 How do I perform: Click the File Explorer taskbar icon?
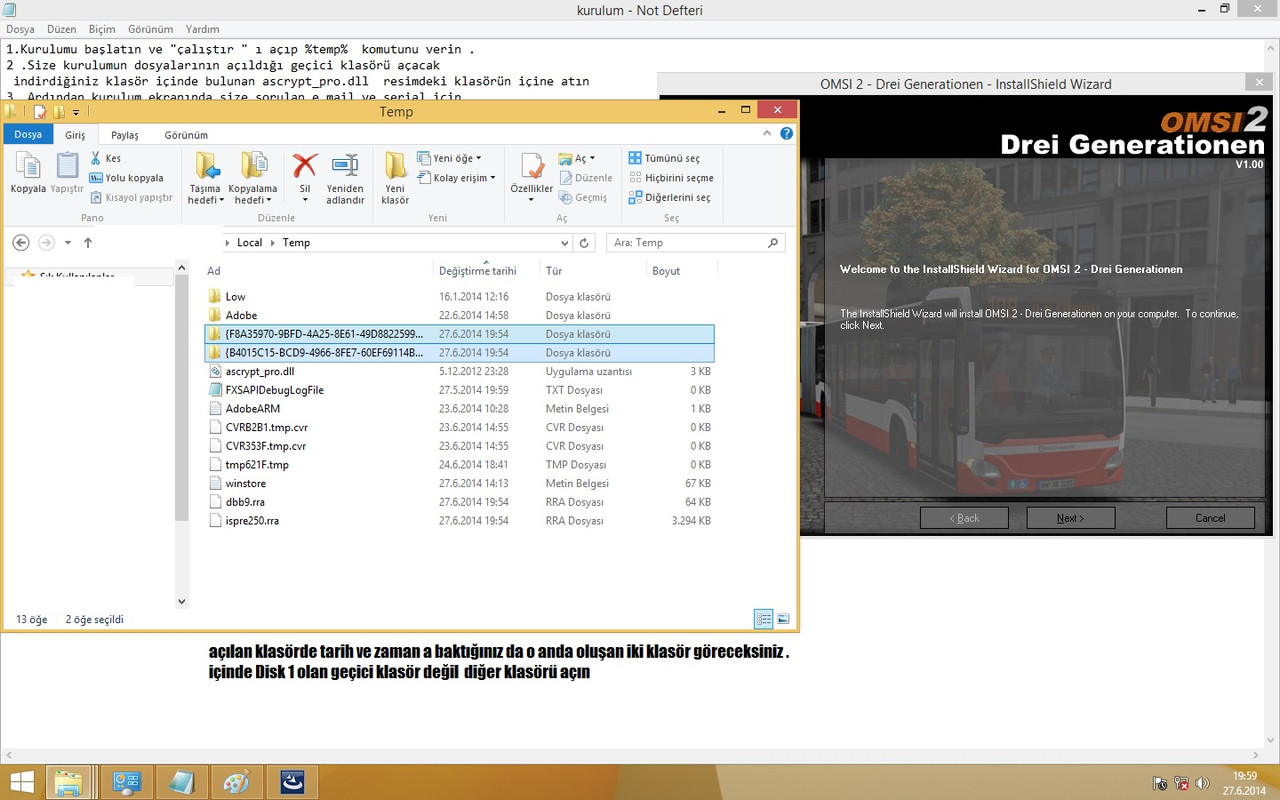tap(68, 782)
